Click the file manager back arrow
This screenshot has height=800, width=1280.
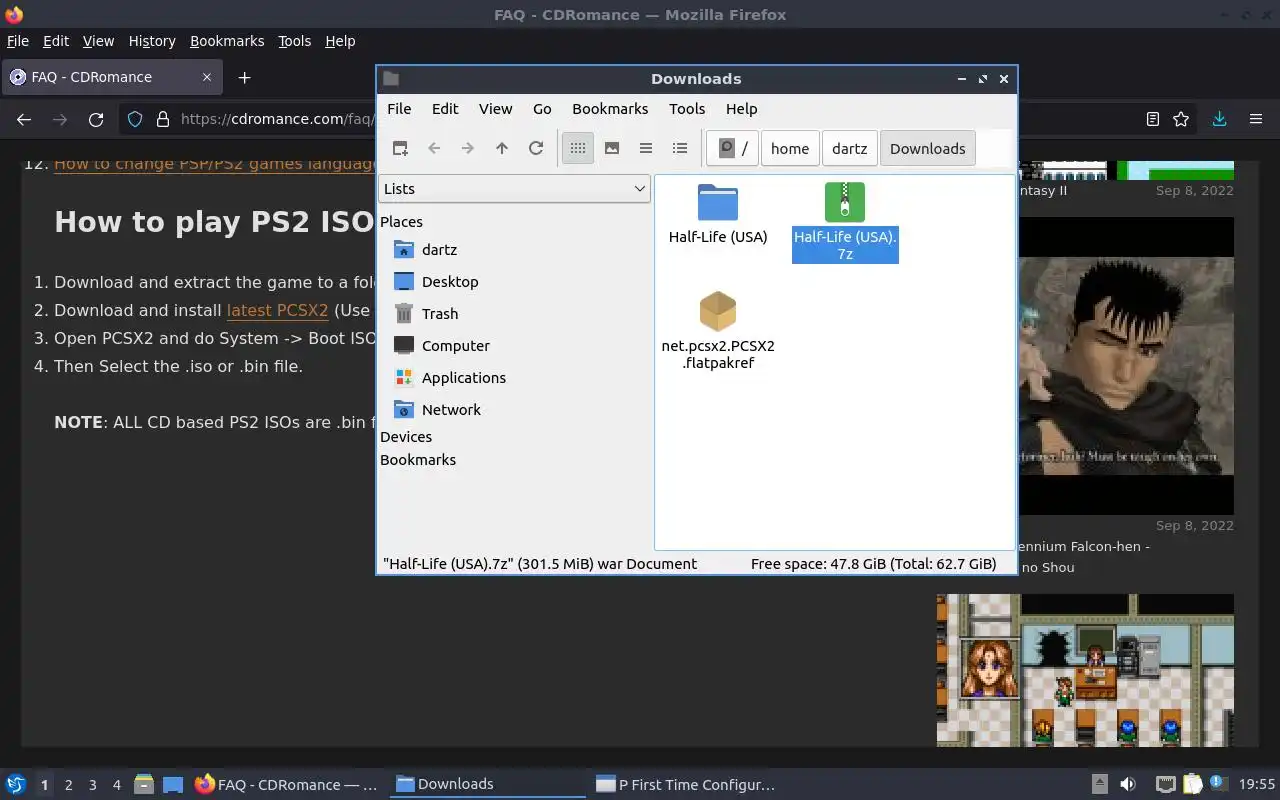(434, 148)
